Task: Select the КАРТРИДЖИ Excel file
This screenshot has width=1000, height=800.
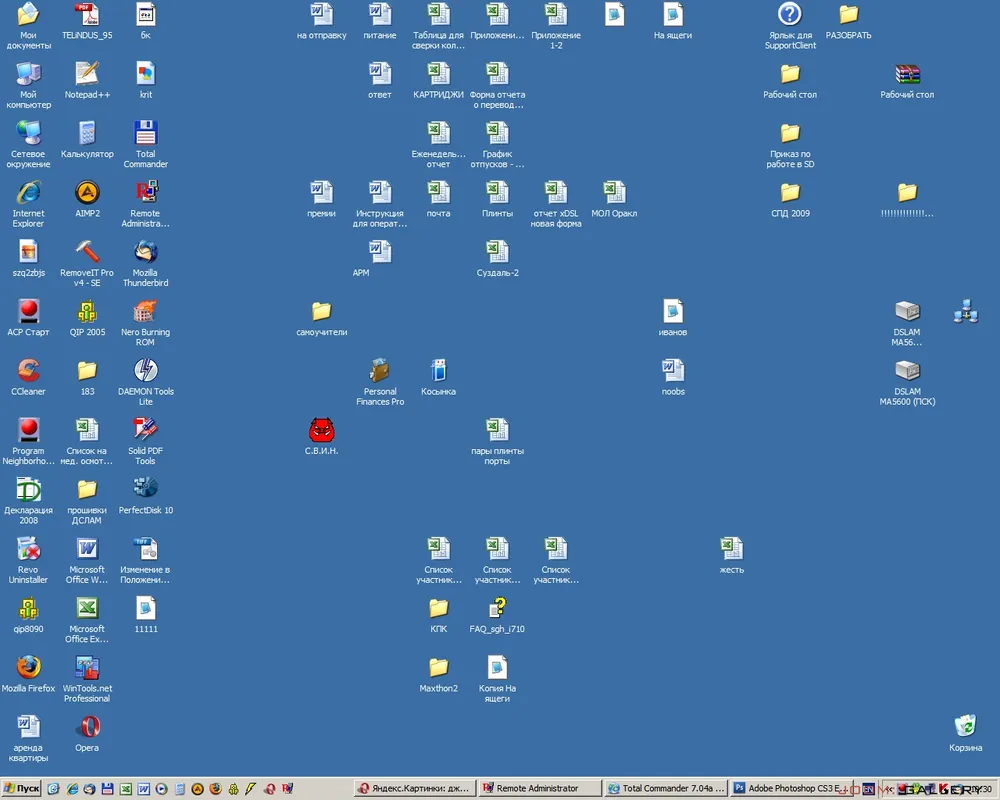Action: pos(438,74)
